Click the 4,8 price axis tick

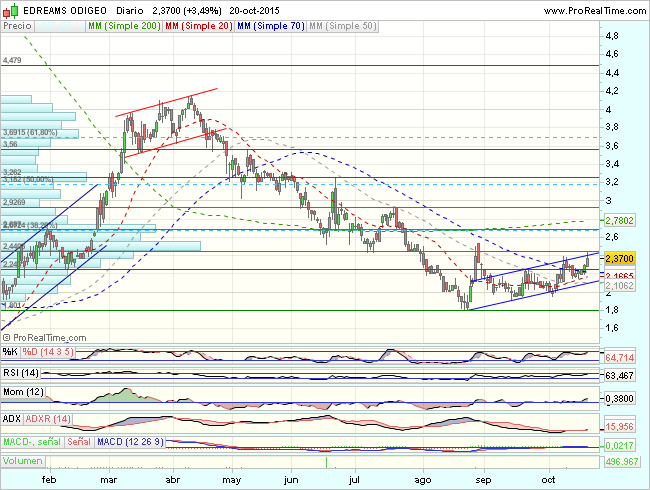(x=612, y=36)
